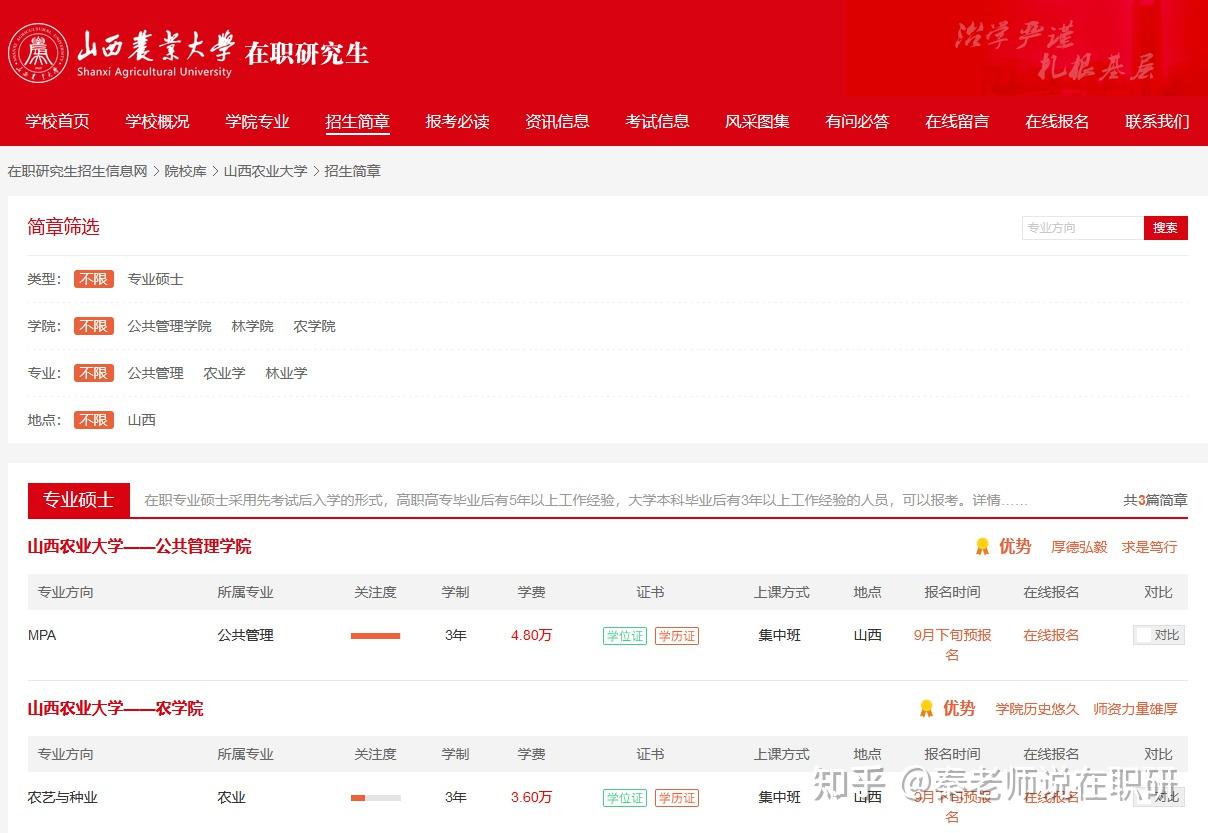The height and width of the screenshot is (833, 1208).
Task: Open 学校首页 nav item
Action: pos(57,121)
